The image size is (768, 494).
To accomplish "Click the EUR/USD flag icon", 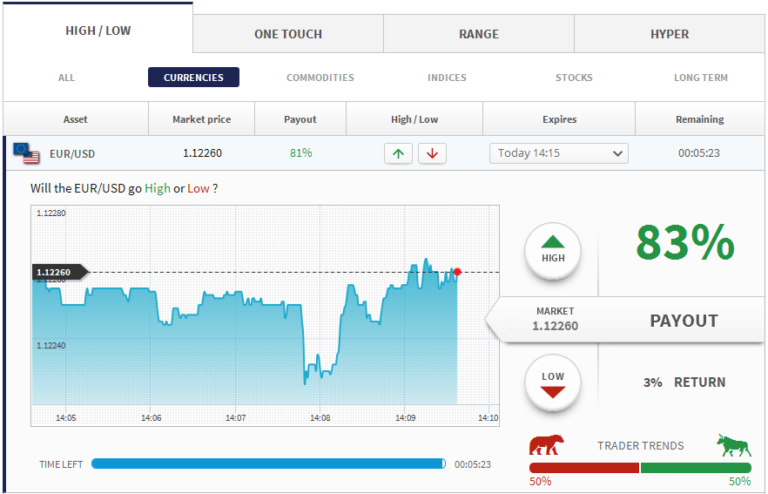I will pos(26,153).
